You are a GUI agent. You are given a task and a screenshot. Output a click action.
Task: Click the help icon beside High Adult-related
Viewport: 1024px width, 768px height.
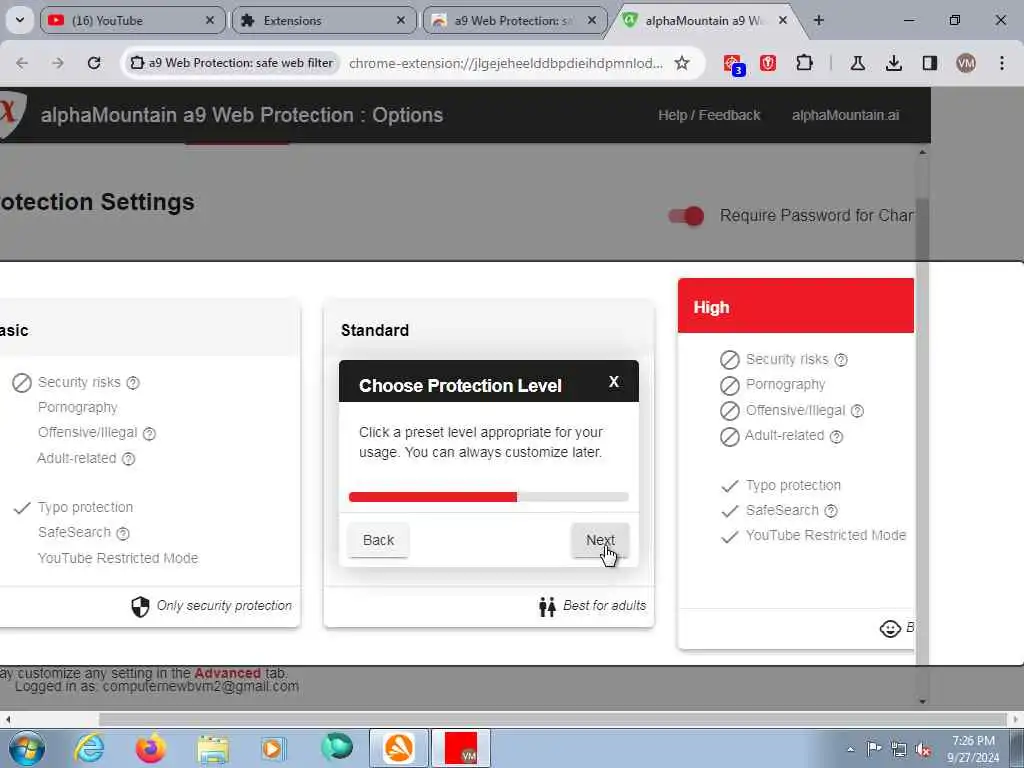836,436
